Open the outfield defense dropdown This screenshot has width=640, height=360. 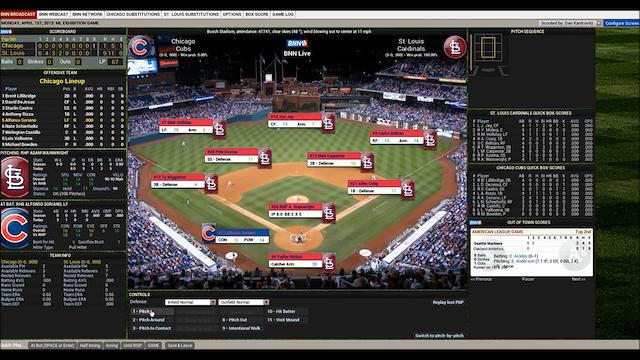(243, 302)
